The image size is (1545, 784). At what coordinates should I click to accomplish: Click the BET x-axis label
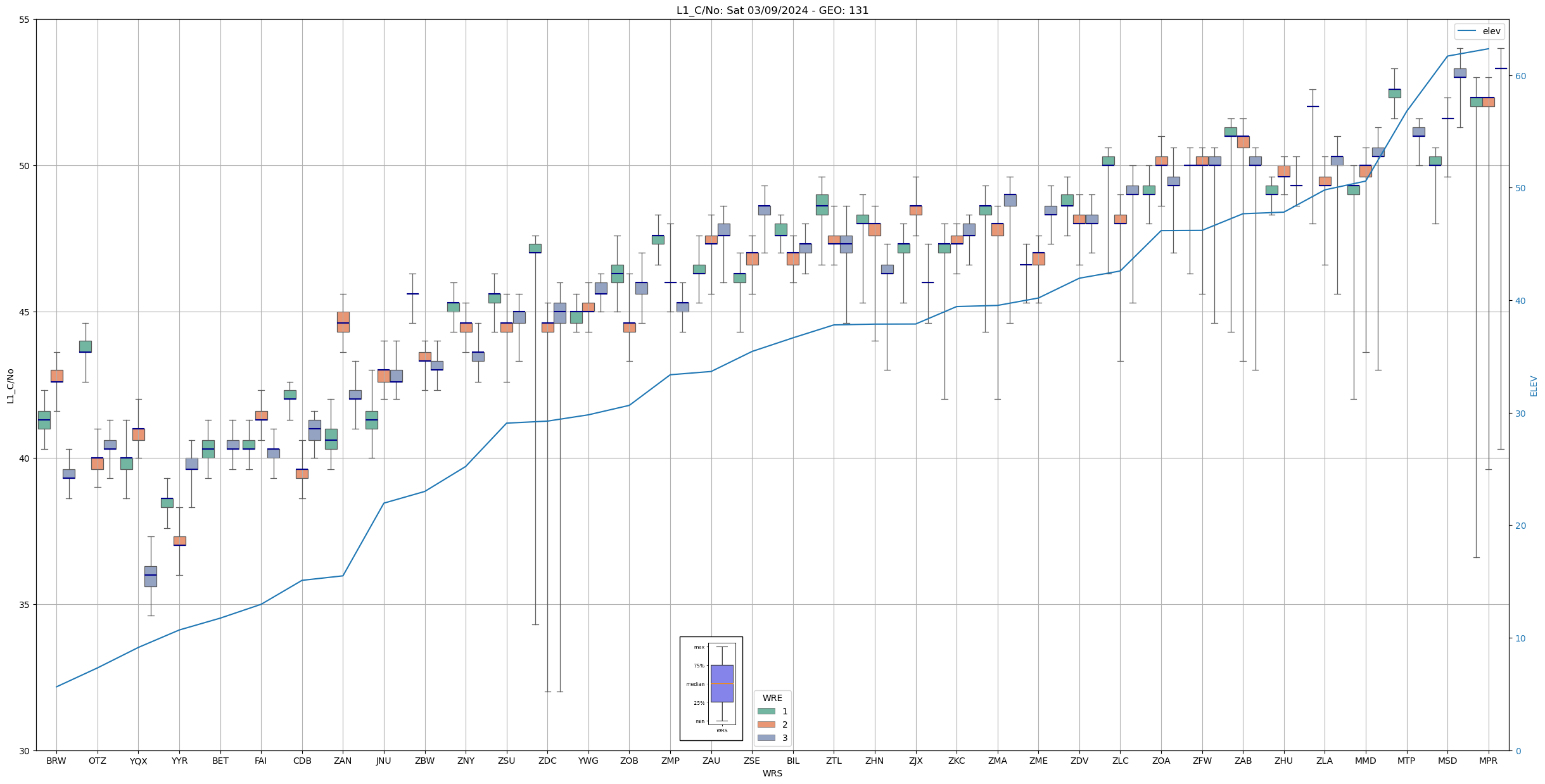220,761
